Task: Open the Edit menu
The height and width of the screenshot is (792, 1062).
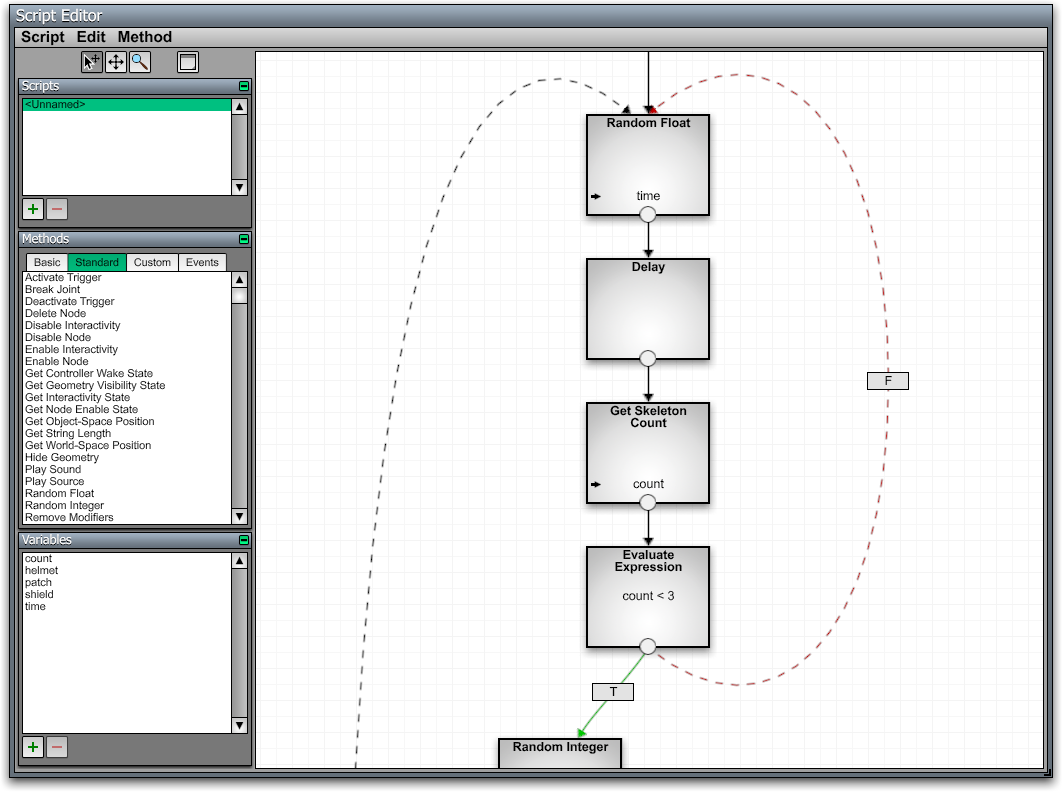Action: [91, 37]
